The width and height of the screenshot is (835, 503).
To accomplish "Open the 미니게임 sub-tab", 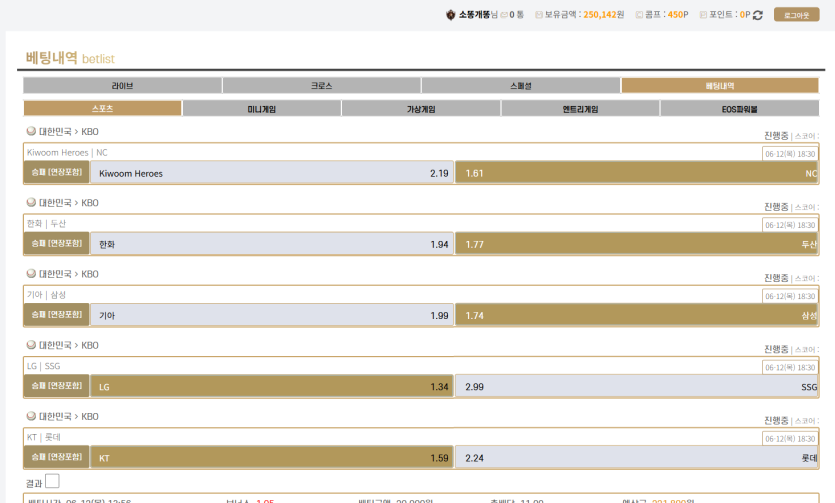I will click(x=261, y=109).
